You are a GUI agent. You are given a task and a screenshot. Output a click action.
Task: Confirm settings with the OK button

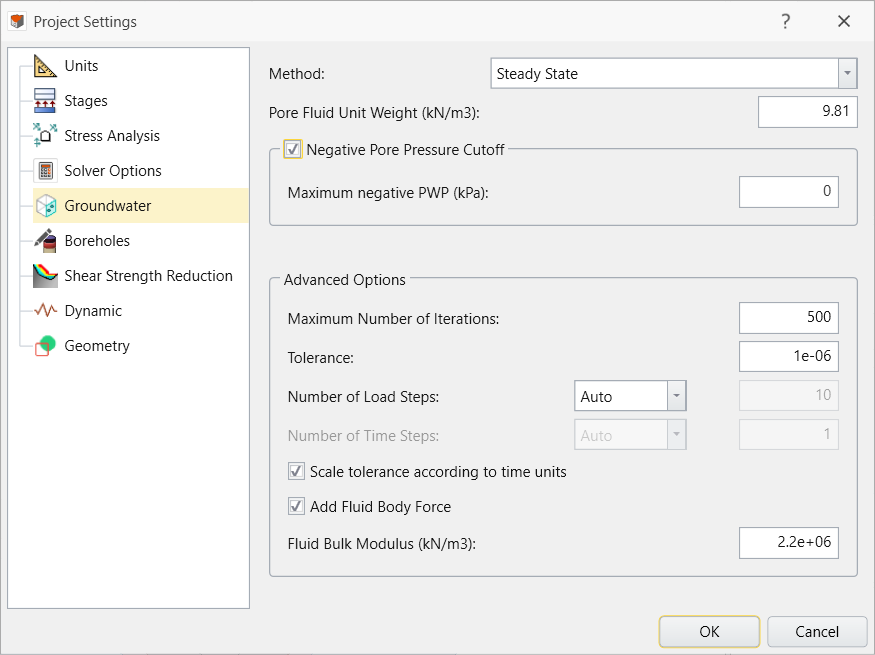pyautogui.click(x=709, y=632)
